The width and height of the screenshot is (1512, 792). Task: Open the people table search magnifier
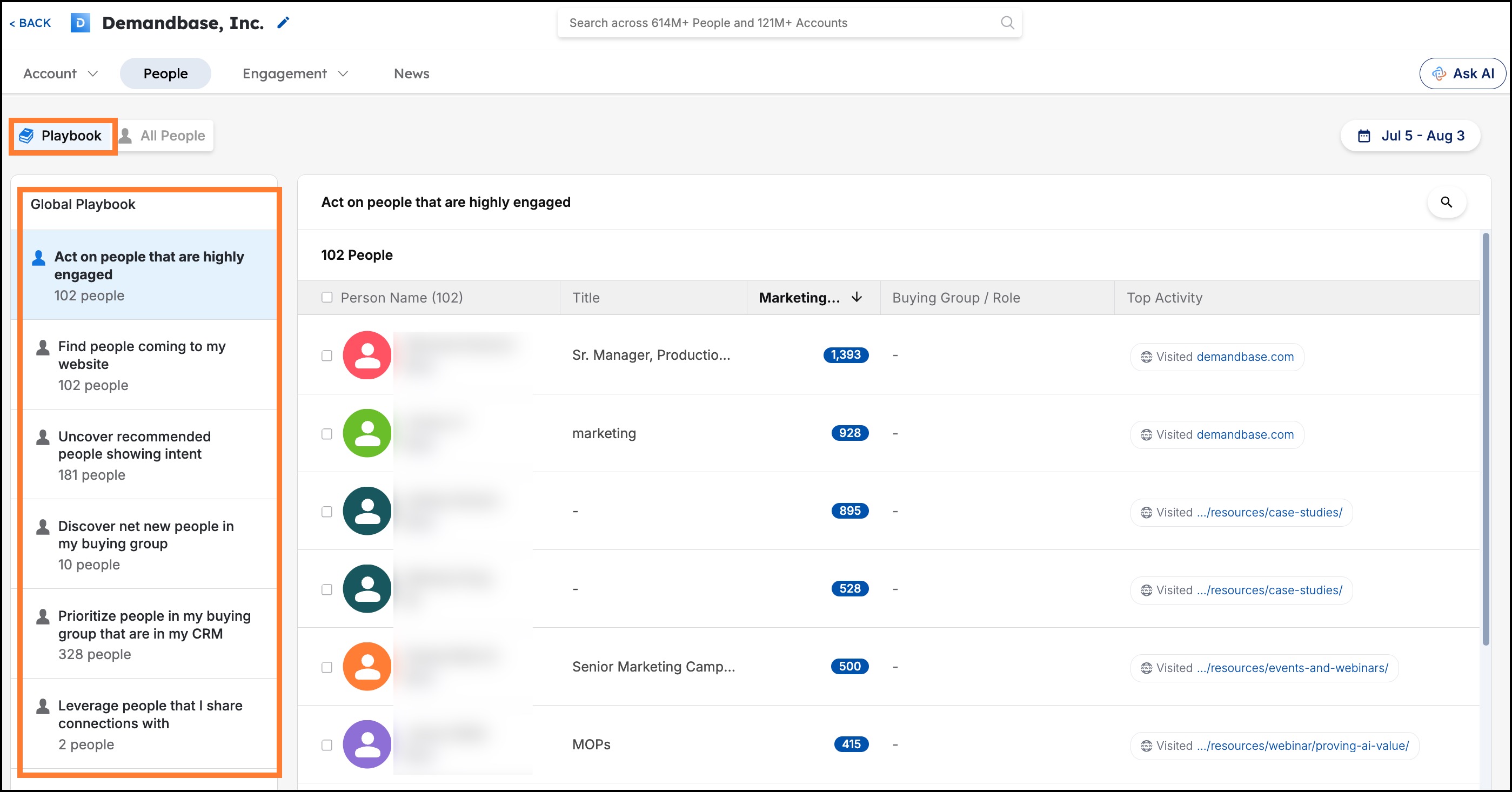click(1446, 203)
